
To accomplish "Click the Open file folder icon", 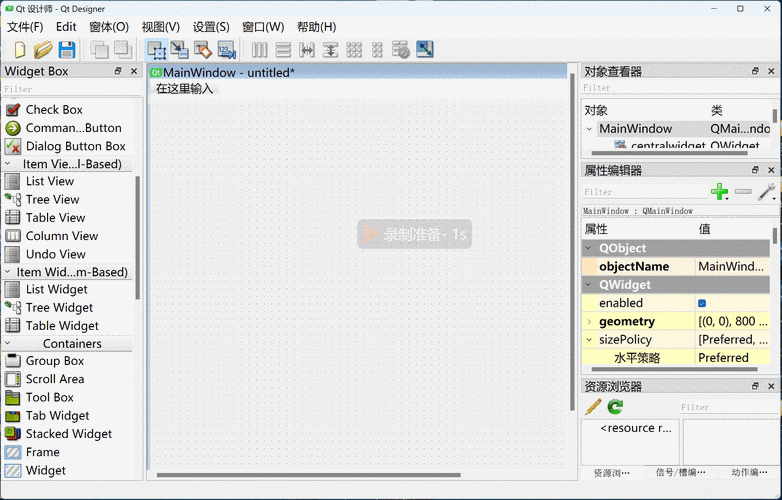I will pyautogui.click(x=43, y=49).
